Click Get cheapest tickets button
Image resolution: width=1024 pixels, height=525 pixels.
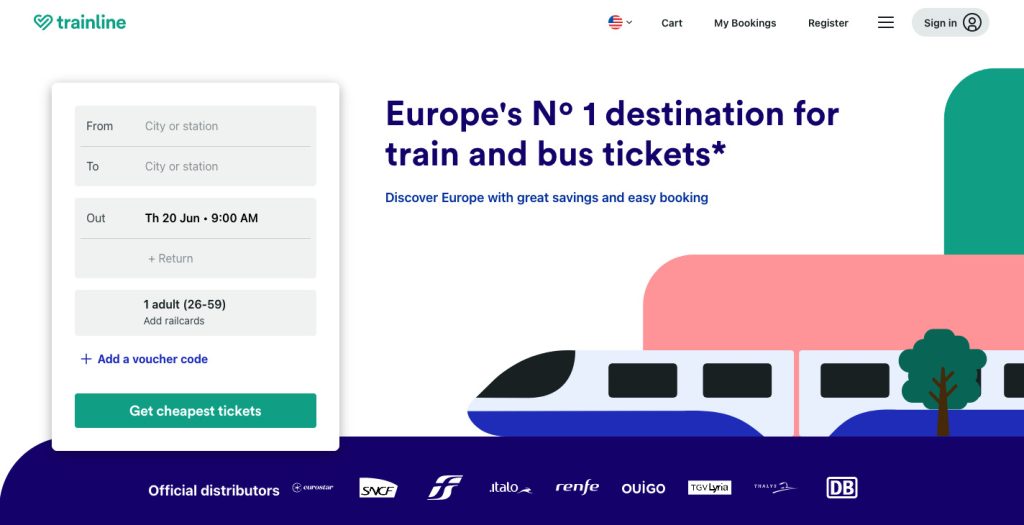195,411
